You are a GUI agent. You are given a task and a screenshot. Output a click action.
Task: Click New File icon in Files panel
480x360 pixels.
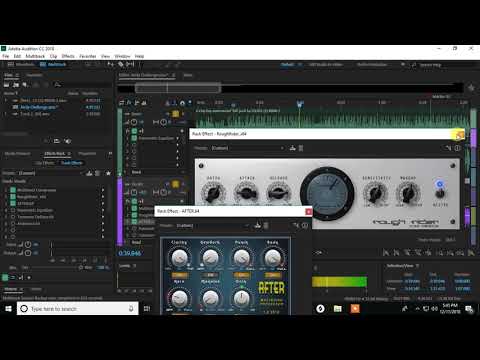click(25, 85)
